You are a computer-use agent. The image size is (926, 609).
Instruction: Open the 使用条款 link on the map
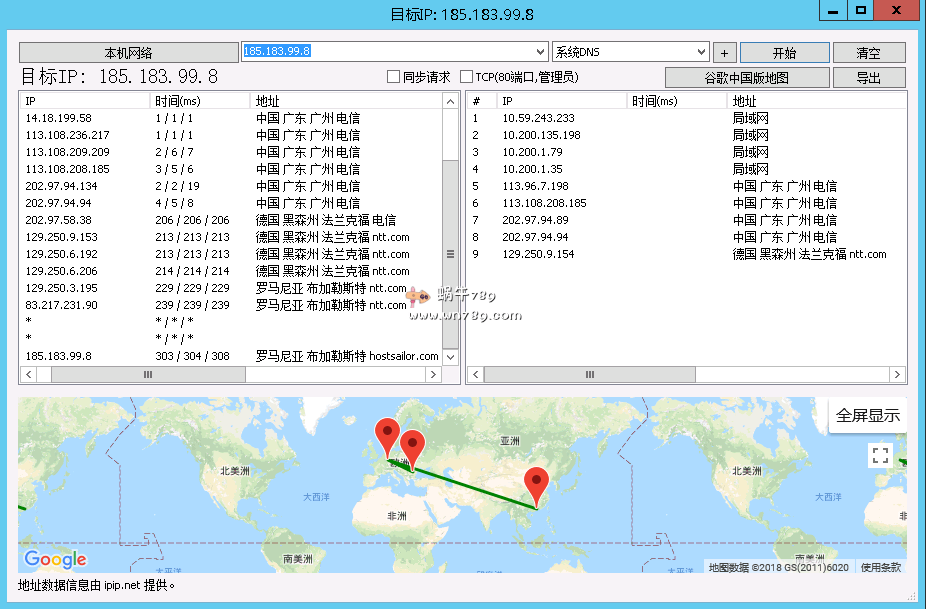pos(881,567)
